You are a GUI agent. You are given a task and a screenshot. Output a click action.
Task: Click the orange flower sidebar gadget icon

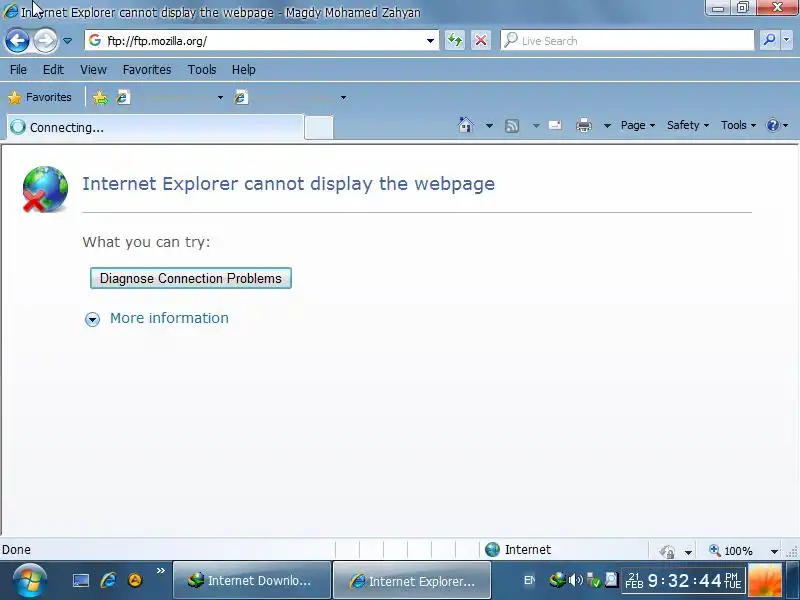click(x=765, y=580)
